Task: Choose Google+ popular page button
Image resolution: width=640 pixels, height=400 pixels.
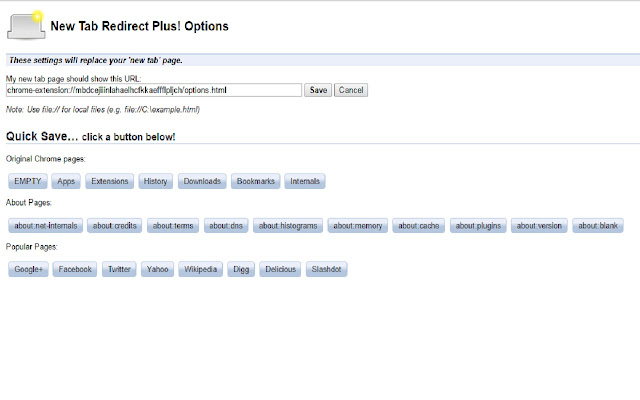Action: (x=28, y=269)
